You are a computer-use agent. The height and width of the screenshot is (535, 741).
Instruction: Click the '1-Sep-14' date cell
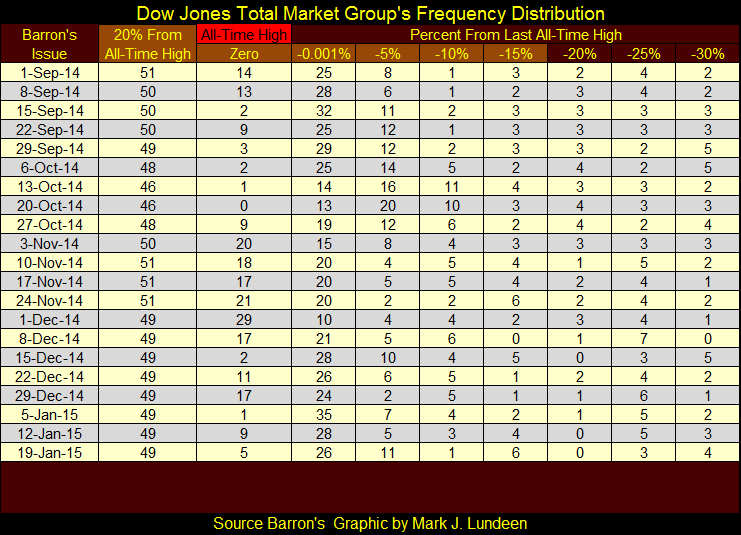50,73
